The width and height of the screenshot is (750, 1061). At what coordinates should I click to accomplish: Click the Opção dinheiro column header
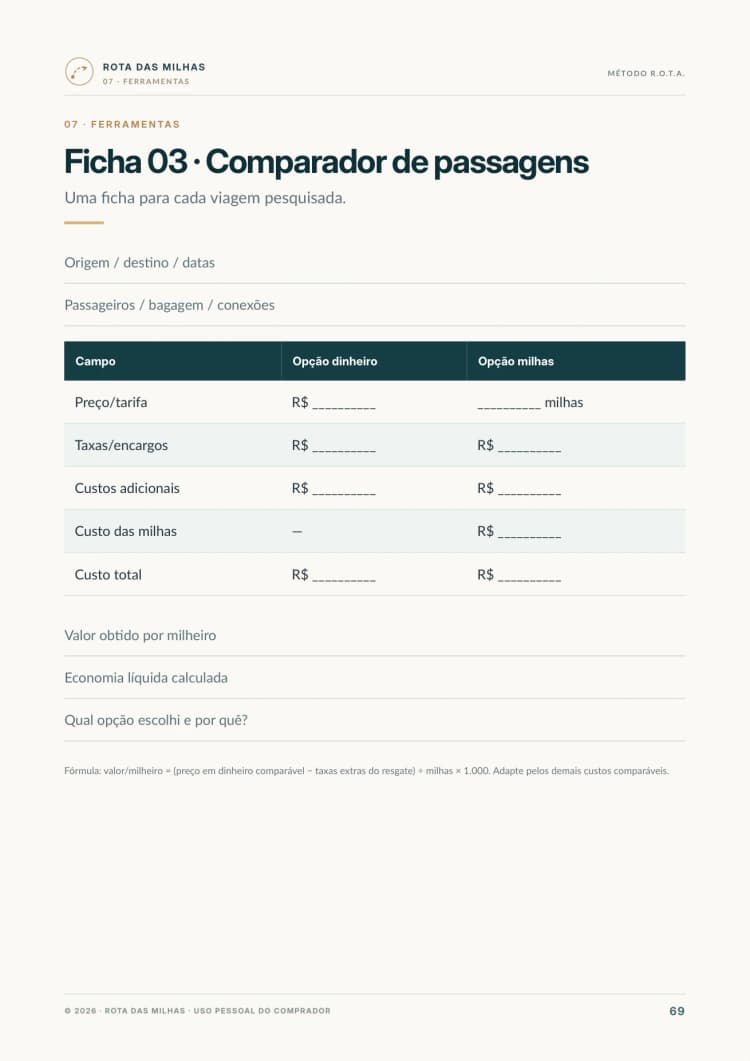point(374,361)
